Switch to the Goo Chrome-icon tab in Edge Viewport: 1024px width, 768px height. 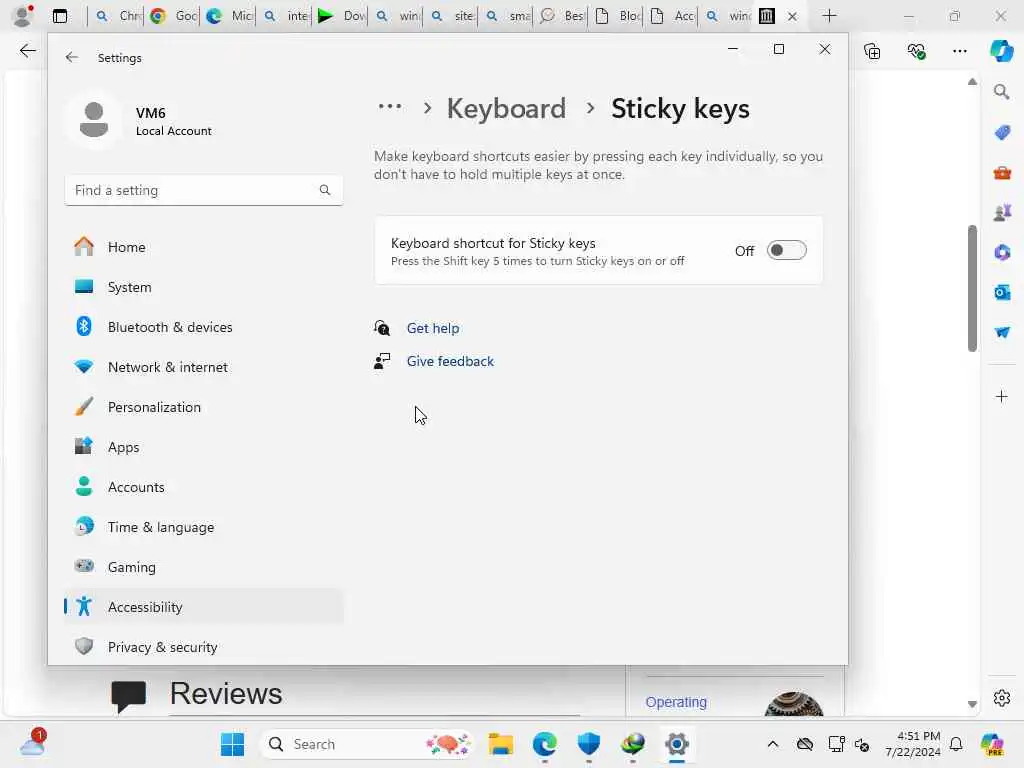pos(172,16)
